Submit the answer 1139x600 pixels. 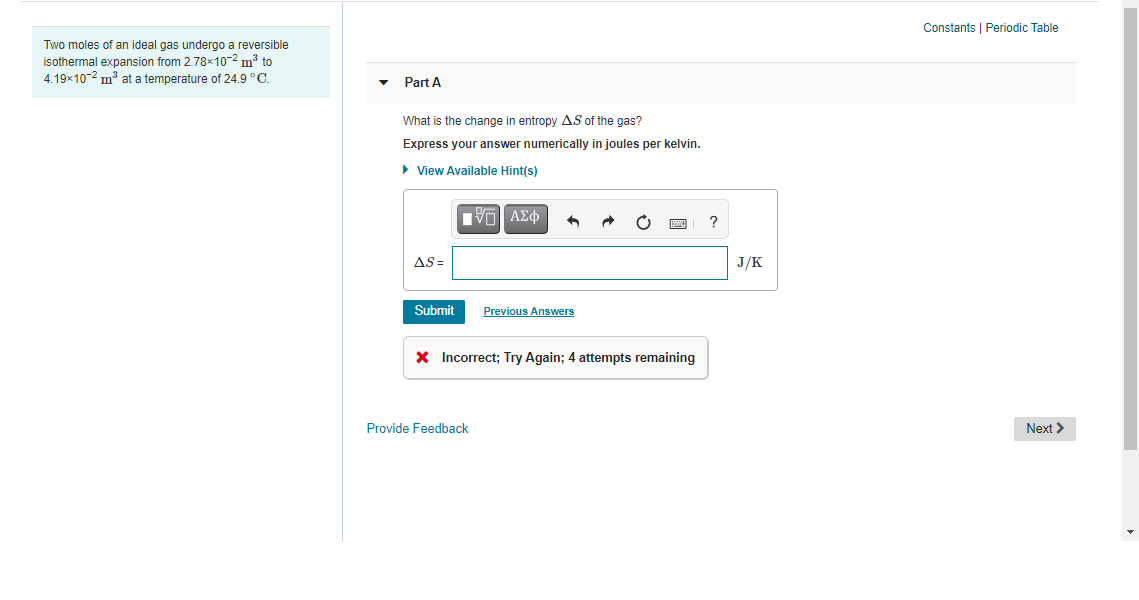pyautogui.click(x=434, y=312)
